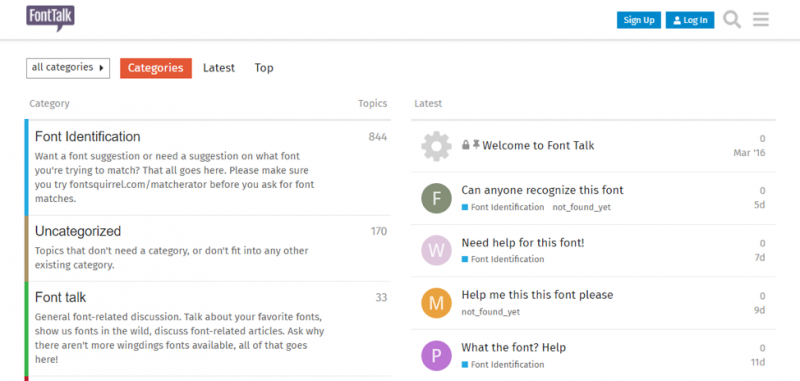Image resolution: width=800 pixels, height=381 pixels.
Task: Click the M user avatar
Action: coord(436,303)
